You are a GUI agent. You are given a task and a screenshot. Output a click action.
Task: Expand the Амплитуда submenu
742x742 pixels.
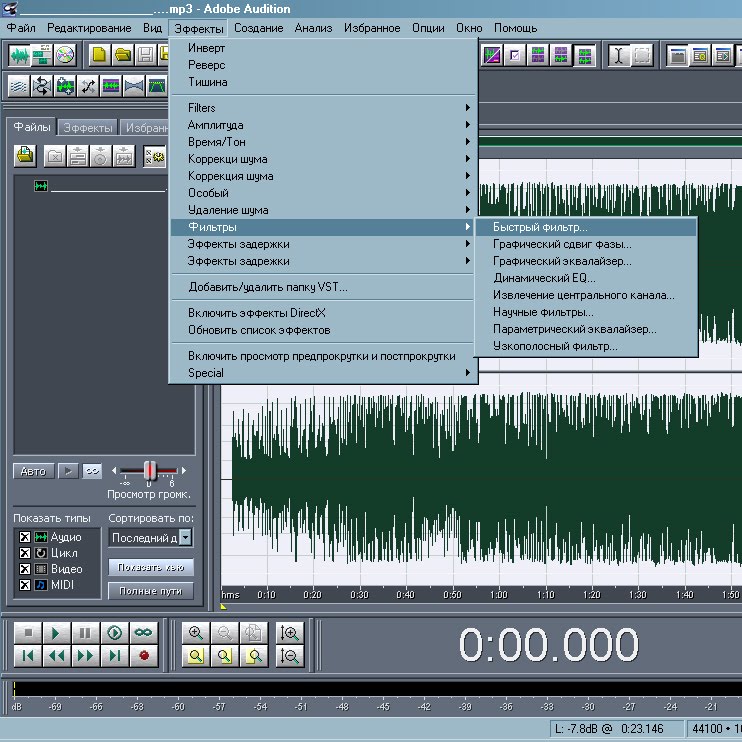coord(323,125)
